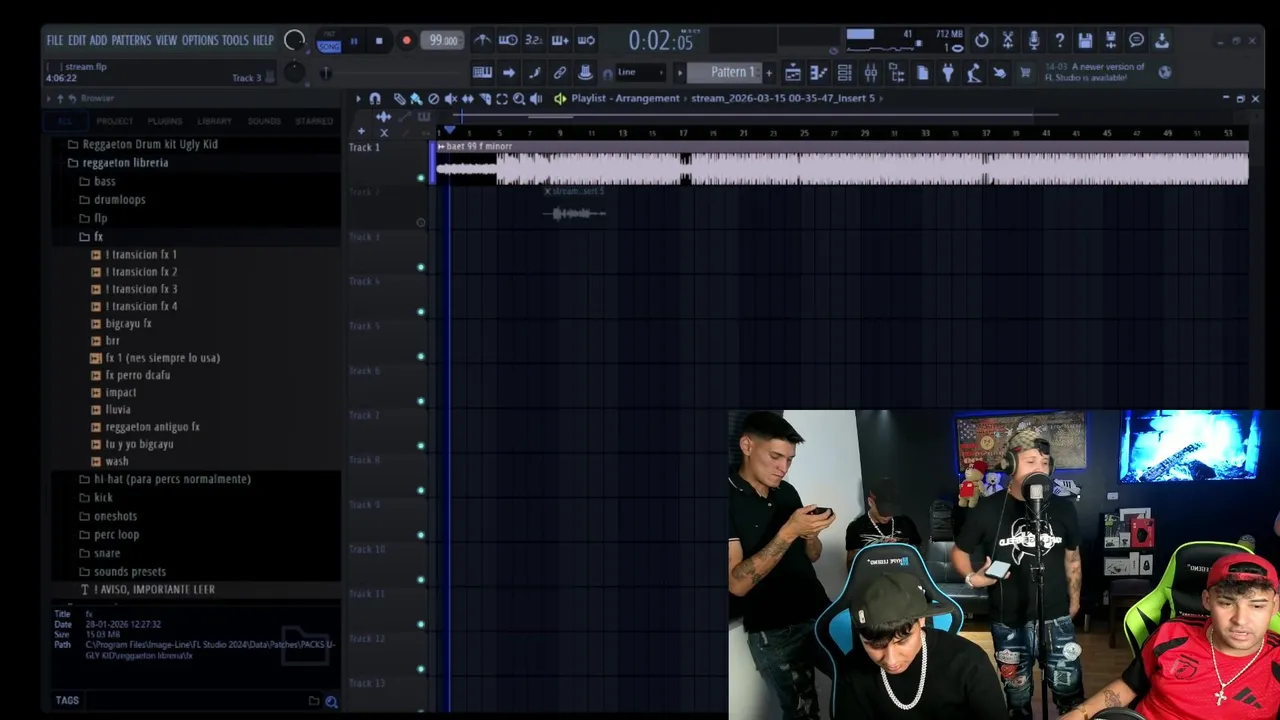Open the mixer view icon
The width and height of the screenshot is (1280, 720).
pos(871,72)
